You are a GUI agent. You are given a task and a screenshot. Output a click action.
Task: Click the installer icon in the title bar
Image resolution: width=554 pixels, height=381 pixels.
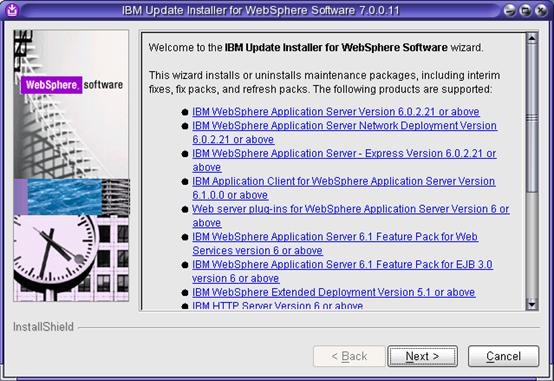tap(12, 10)
